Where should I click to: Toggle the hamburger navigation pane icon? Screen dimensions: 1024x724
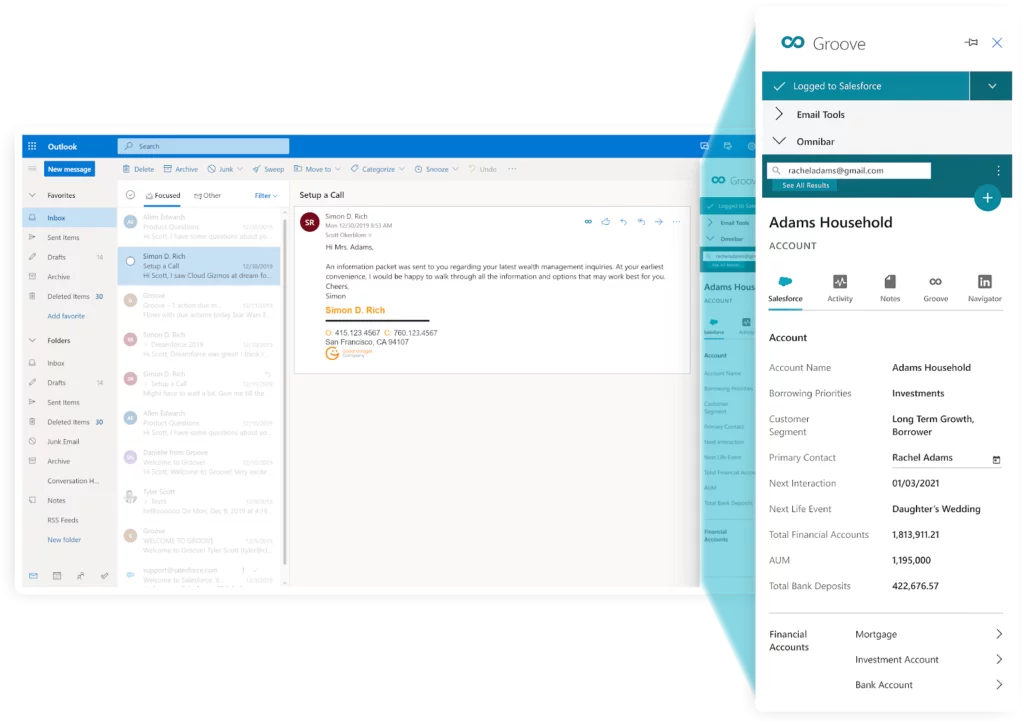(x=32, y=169)
